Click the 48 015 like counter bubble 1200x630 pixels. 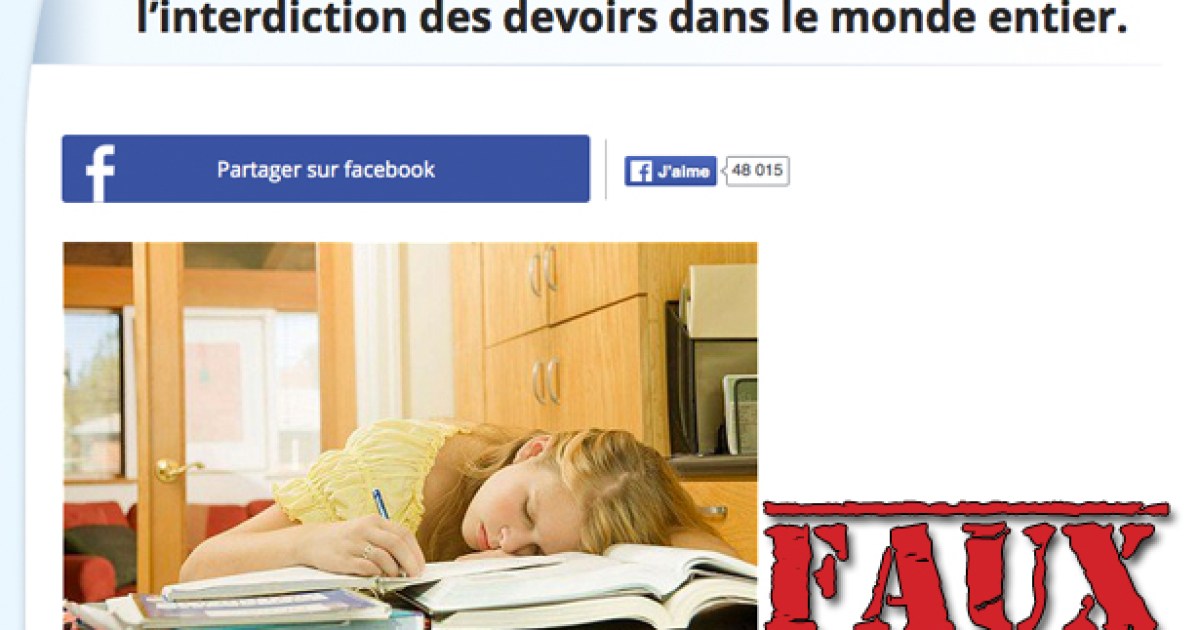tap(756, 171)
